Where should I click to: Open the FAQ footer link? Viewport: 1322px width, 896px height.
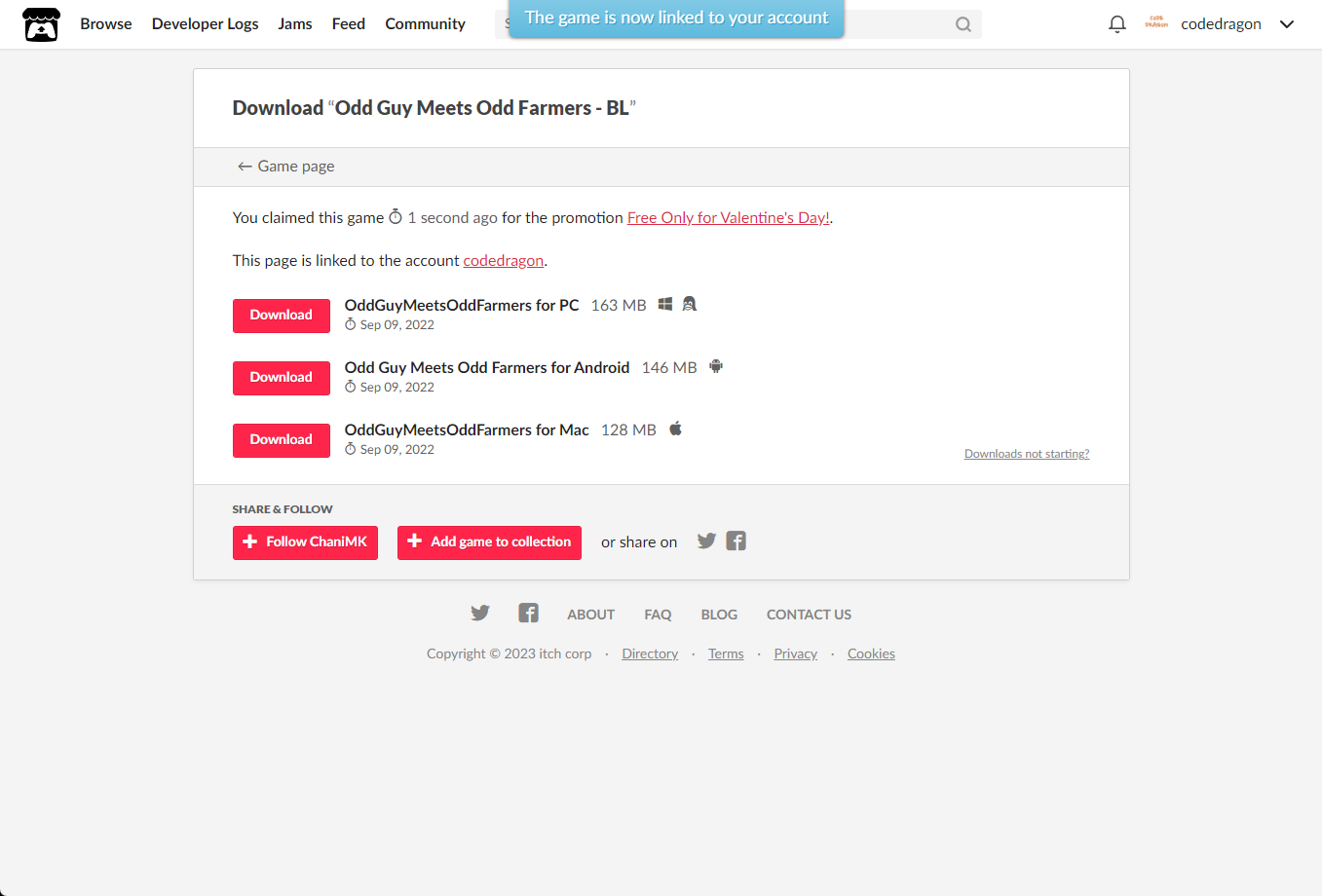coord(658,615)
